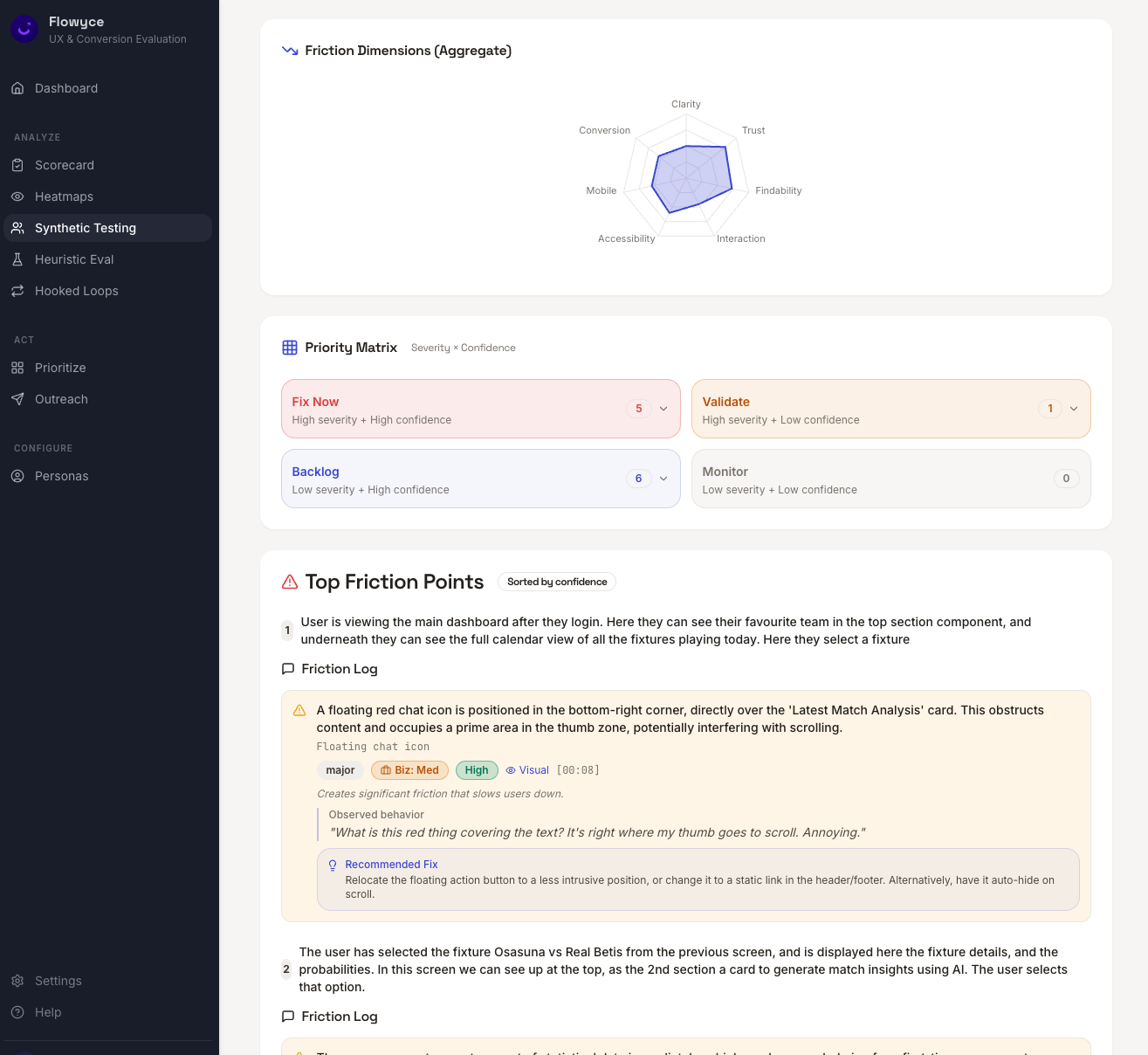Click the Settings gear icon
1148x1055 pixels.
tap(17, 981)
